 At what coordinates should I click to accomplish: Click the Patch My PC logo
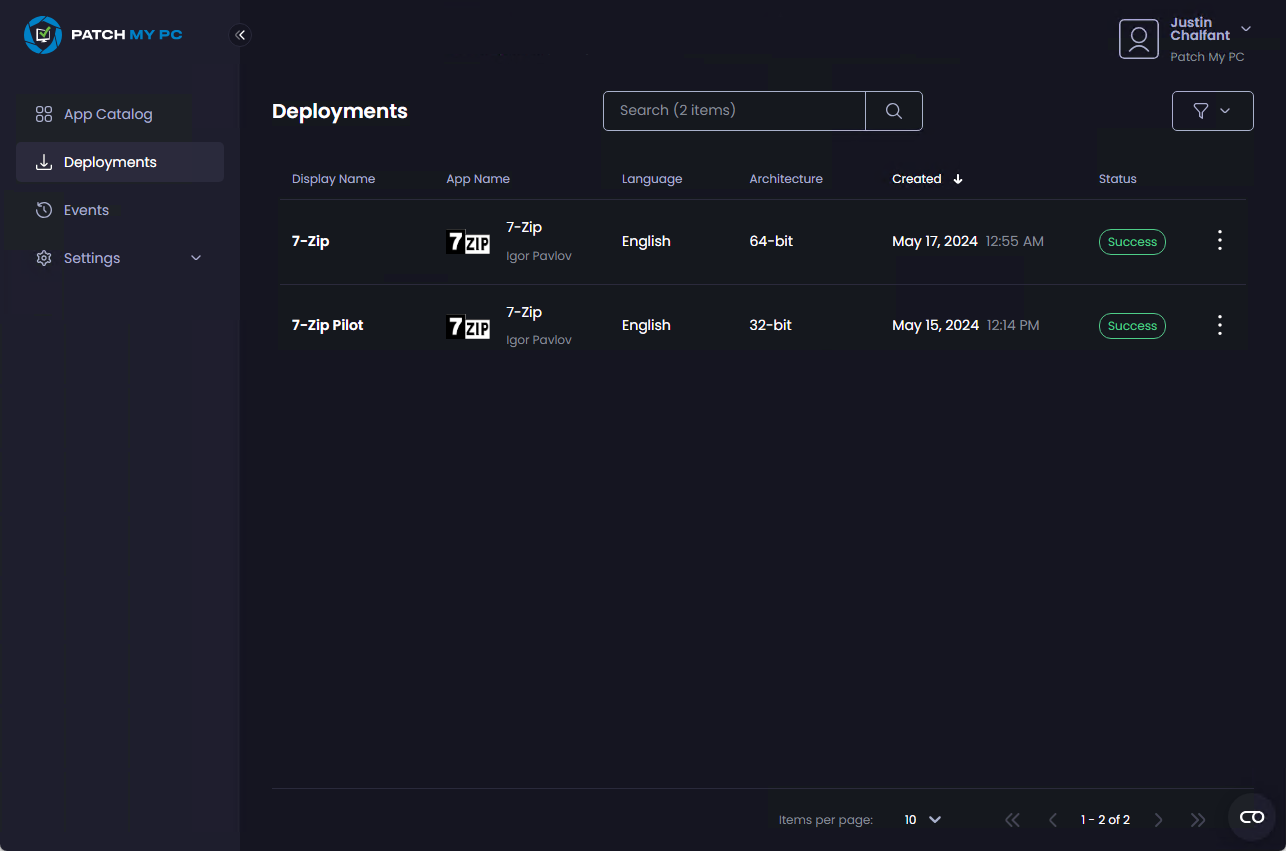(x=103, y=34)
